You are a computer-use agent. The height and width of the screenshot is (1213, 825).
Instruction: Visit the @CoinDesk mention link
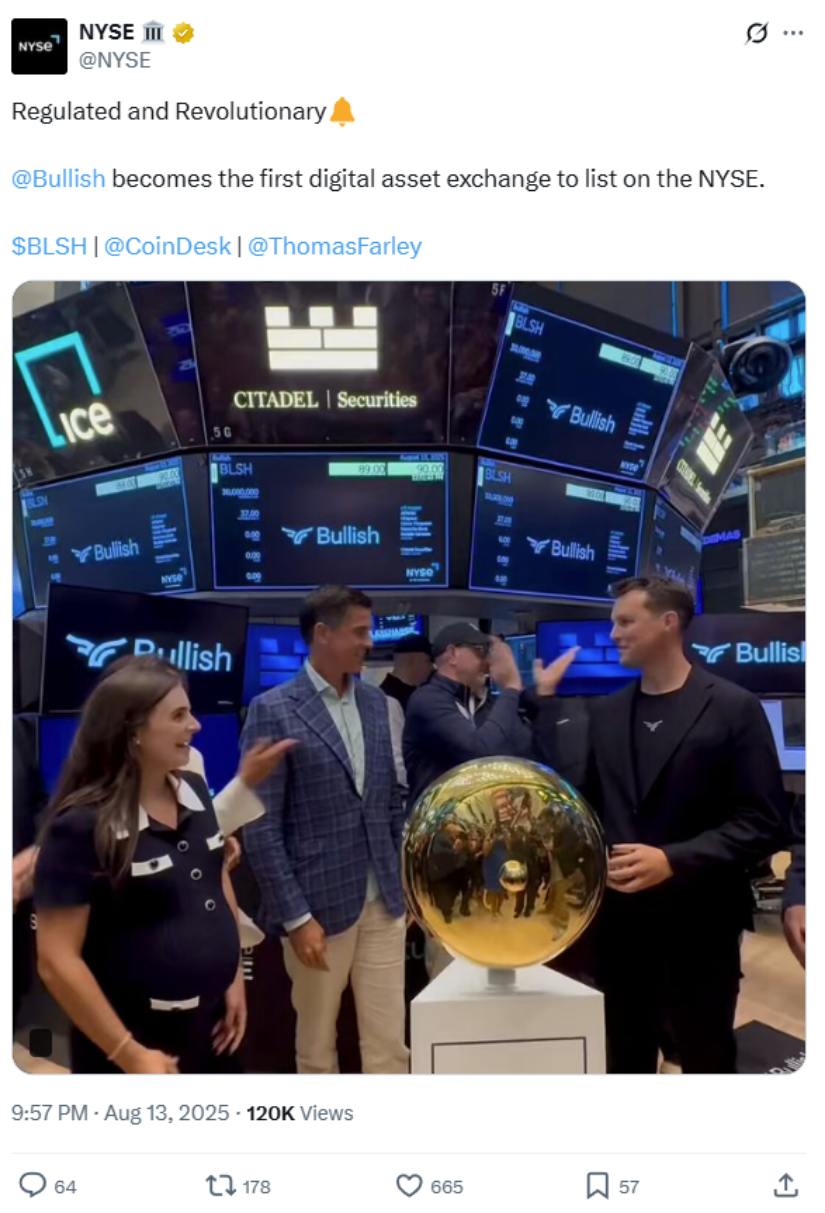coord(167,246)
